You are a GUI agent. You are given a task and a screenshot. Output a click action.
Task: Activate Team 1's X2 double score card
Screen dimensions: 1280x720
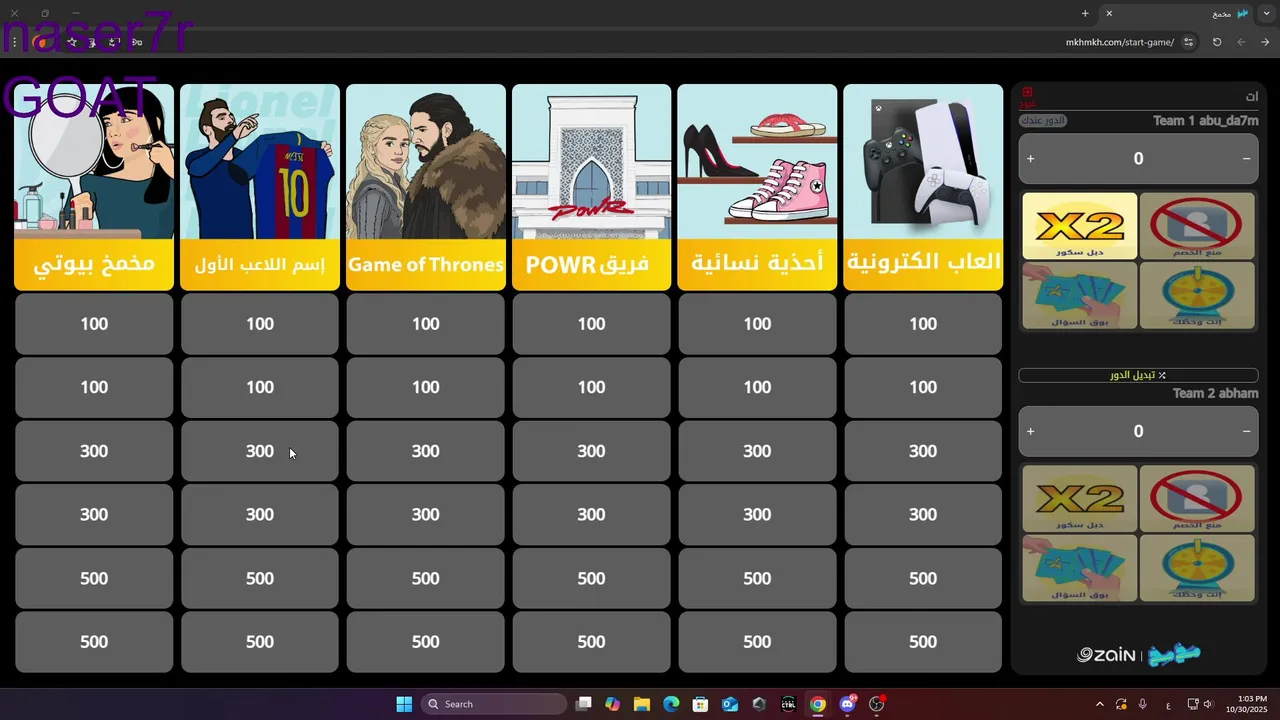(x=1080, y=226)
